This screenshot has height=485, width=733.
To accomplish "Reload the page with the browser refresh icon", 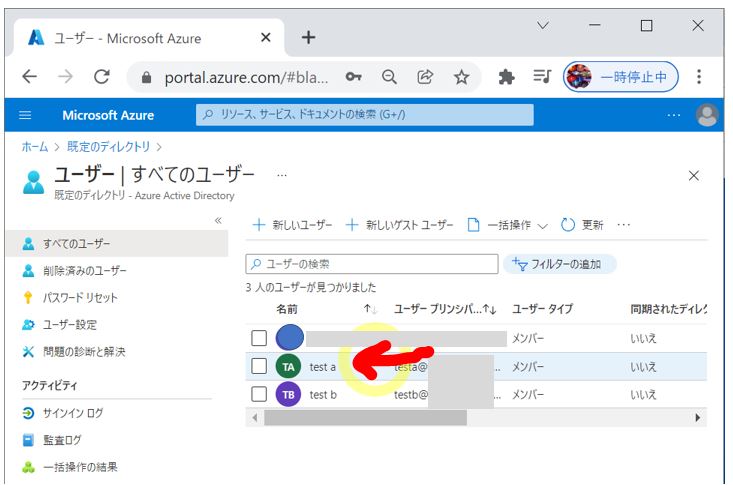I will (x=101, y=76).
